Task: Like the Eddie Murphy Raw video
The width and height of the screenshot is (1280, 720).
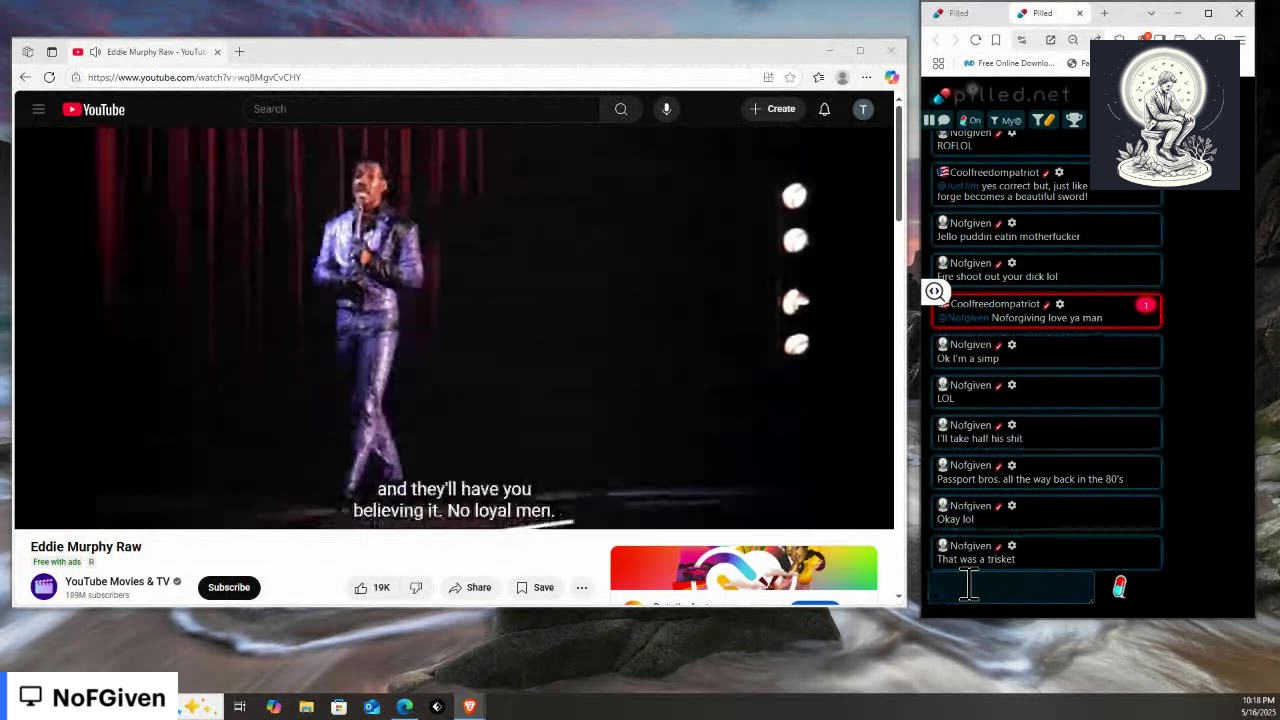Action: click(371, 588)
